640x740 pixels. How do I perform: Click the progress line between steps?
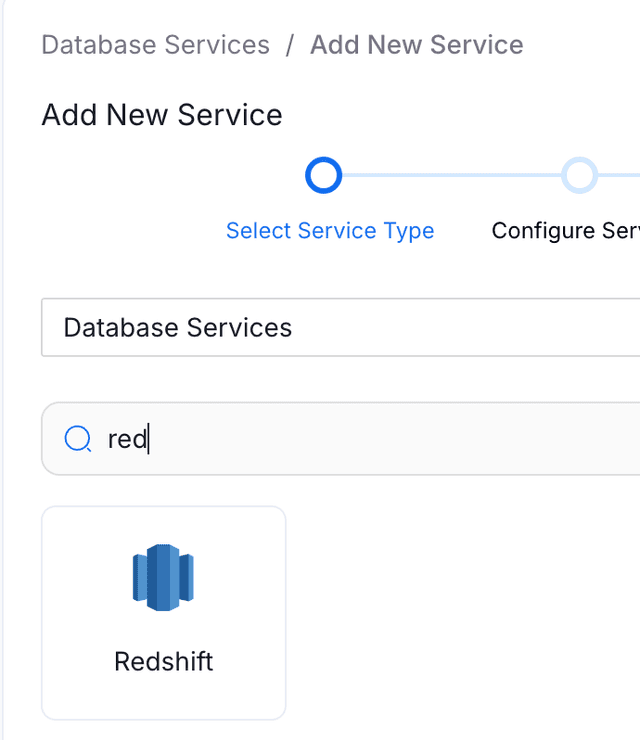coord(450,175)
